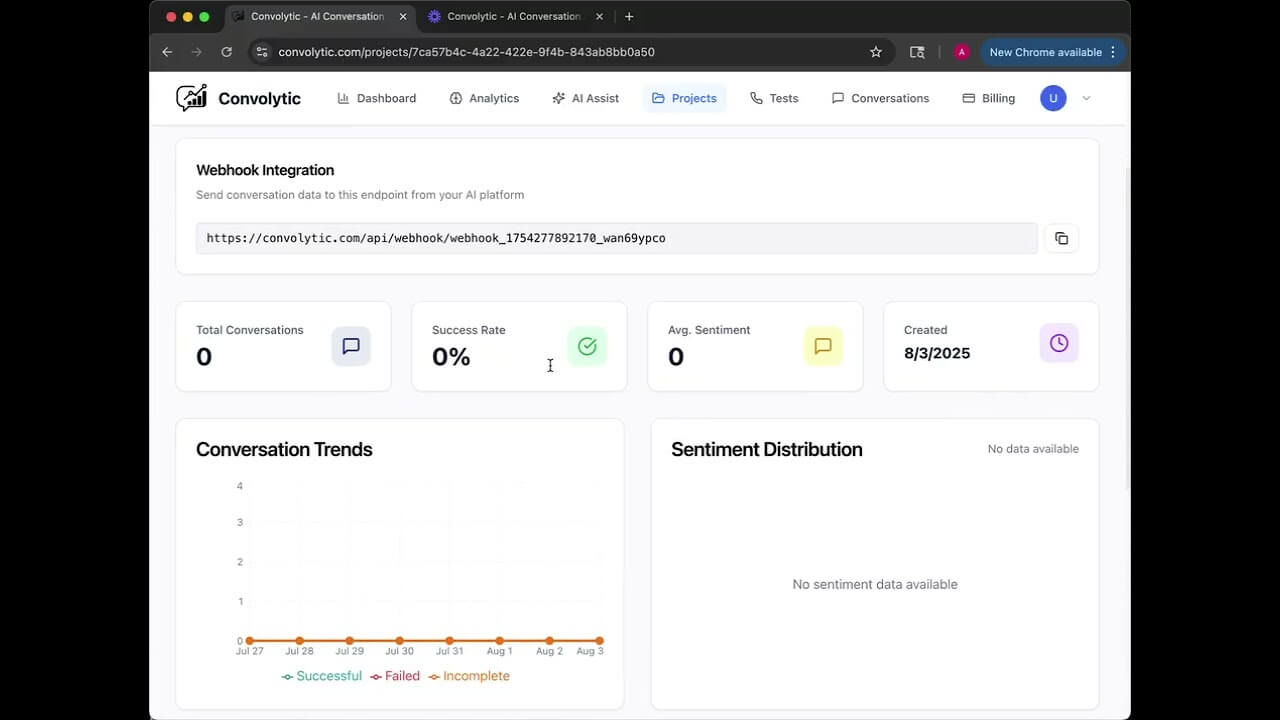Viewport: 1280px width, 720px height.
Task: Toggle the Incomplete series in chart legend
Action: pos(469,676)
